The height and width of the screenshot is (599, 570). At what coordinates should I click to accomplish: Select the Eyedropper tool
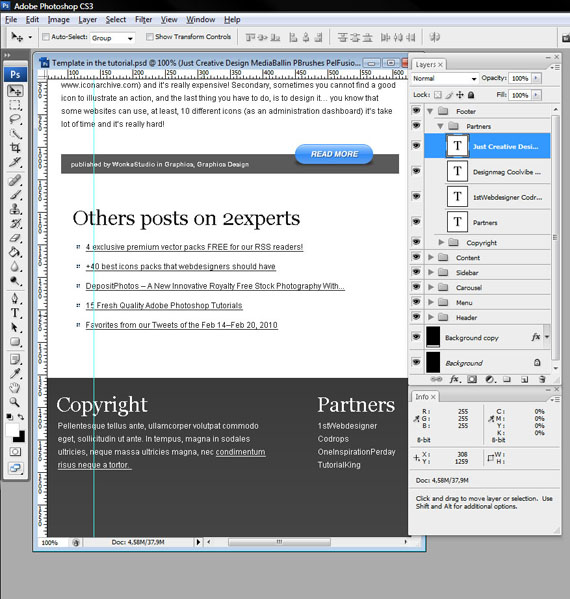(x=15, y=373)
